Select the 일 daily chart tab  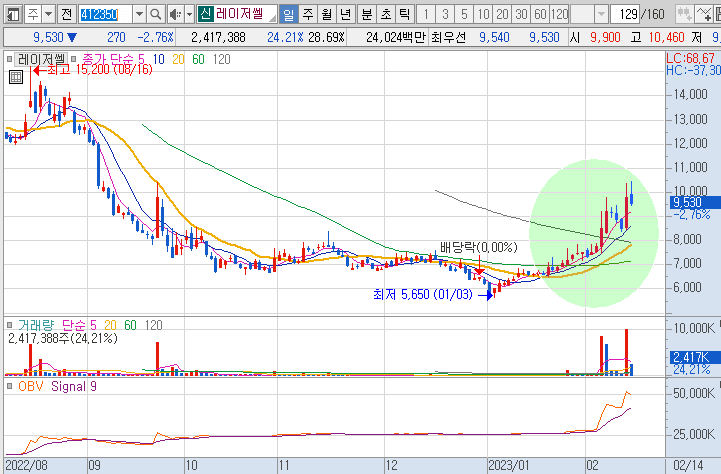click(288, 15)
